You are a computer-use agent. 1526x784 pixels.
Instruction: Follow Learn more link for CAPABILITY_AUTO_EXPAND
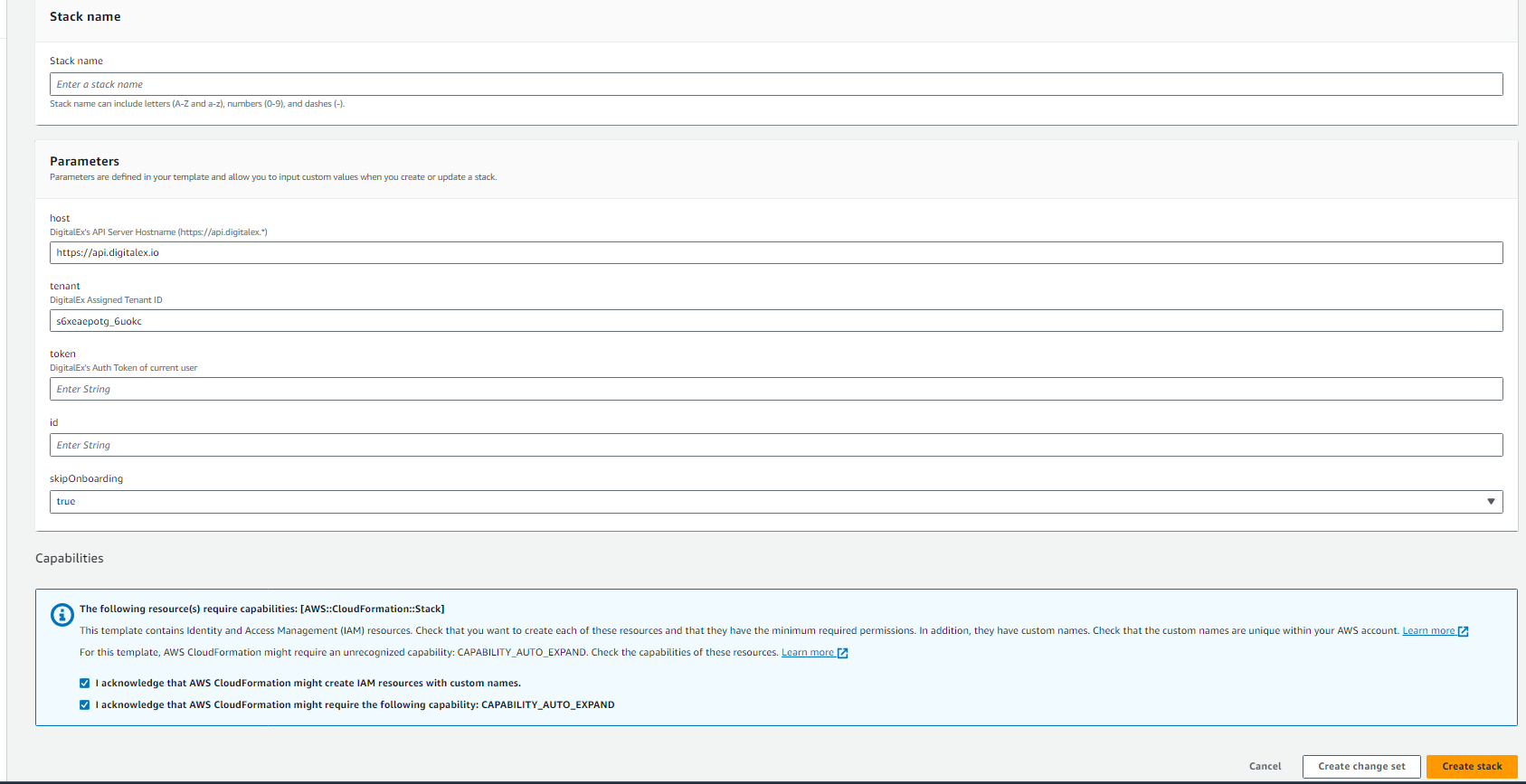click(x=807, y=653)
